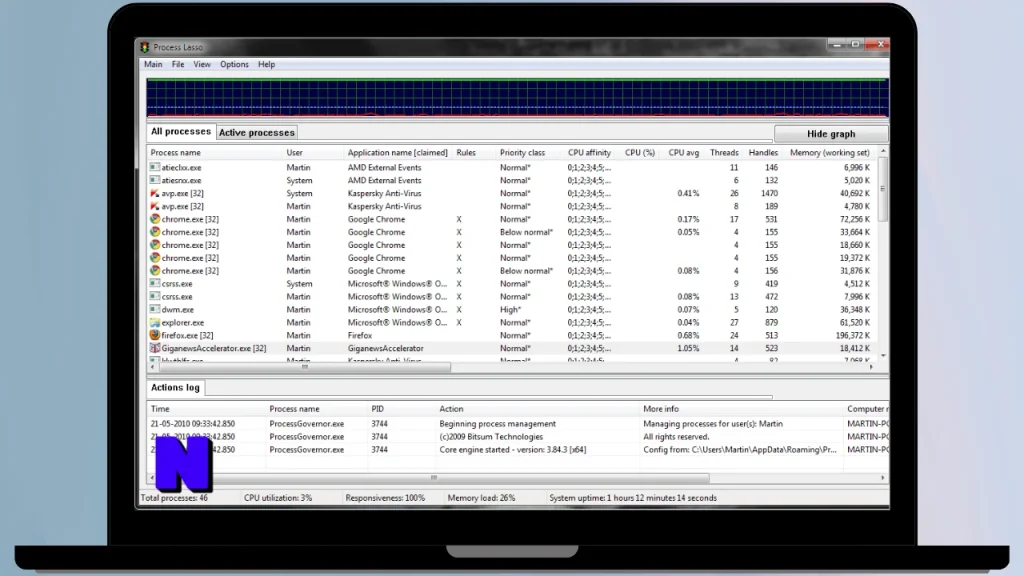
Task: Open the Main menu
Action: click(x=153, y=65)
